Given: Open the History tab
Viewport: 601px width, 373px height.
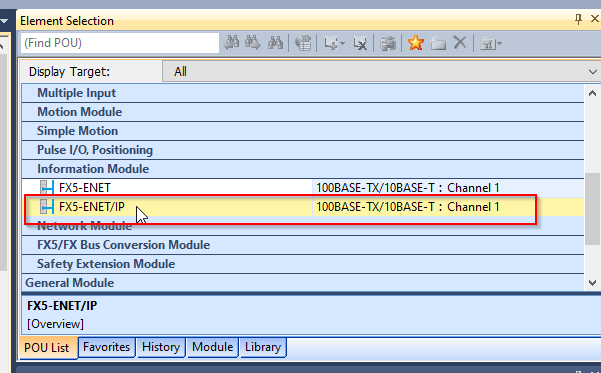Looking at the screenshot, I should coord(161,347).
